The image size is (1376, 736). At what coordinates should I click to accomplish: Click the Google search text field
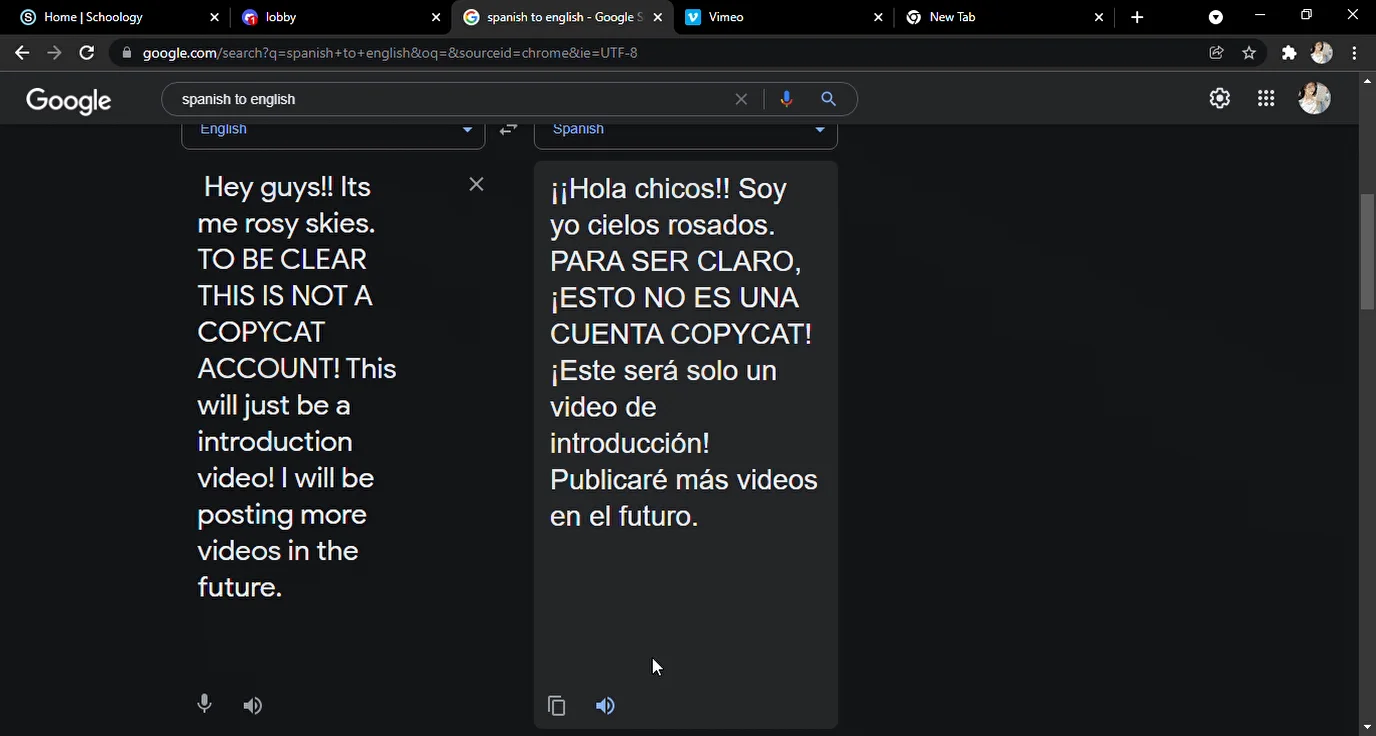pyautogui.click(x=450, y=99)
